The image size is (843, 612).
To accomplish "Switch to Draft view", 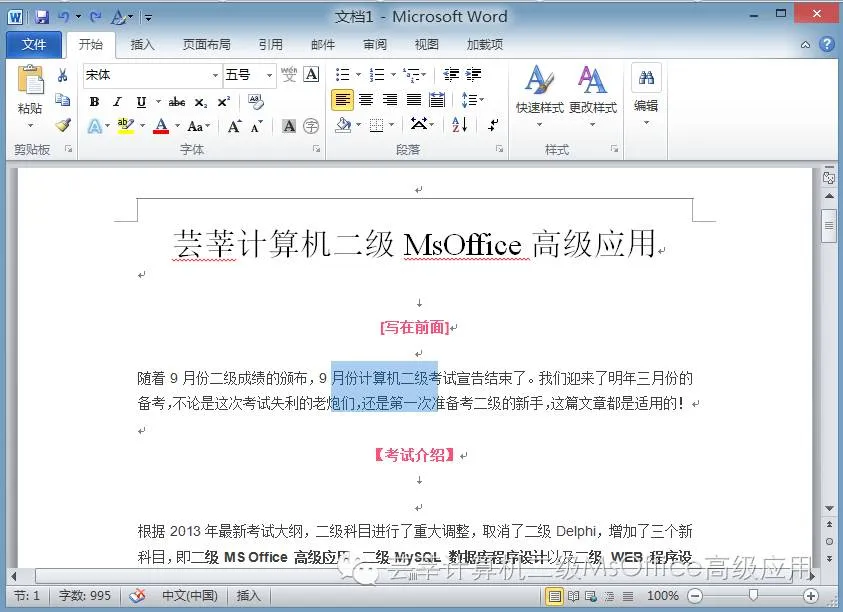I will [x=627, y=596].
